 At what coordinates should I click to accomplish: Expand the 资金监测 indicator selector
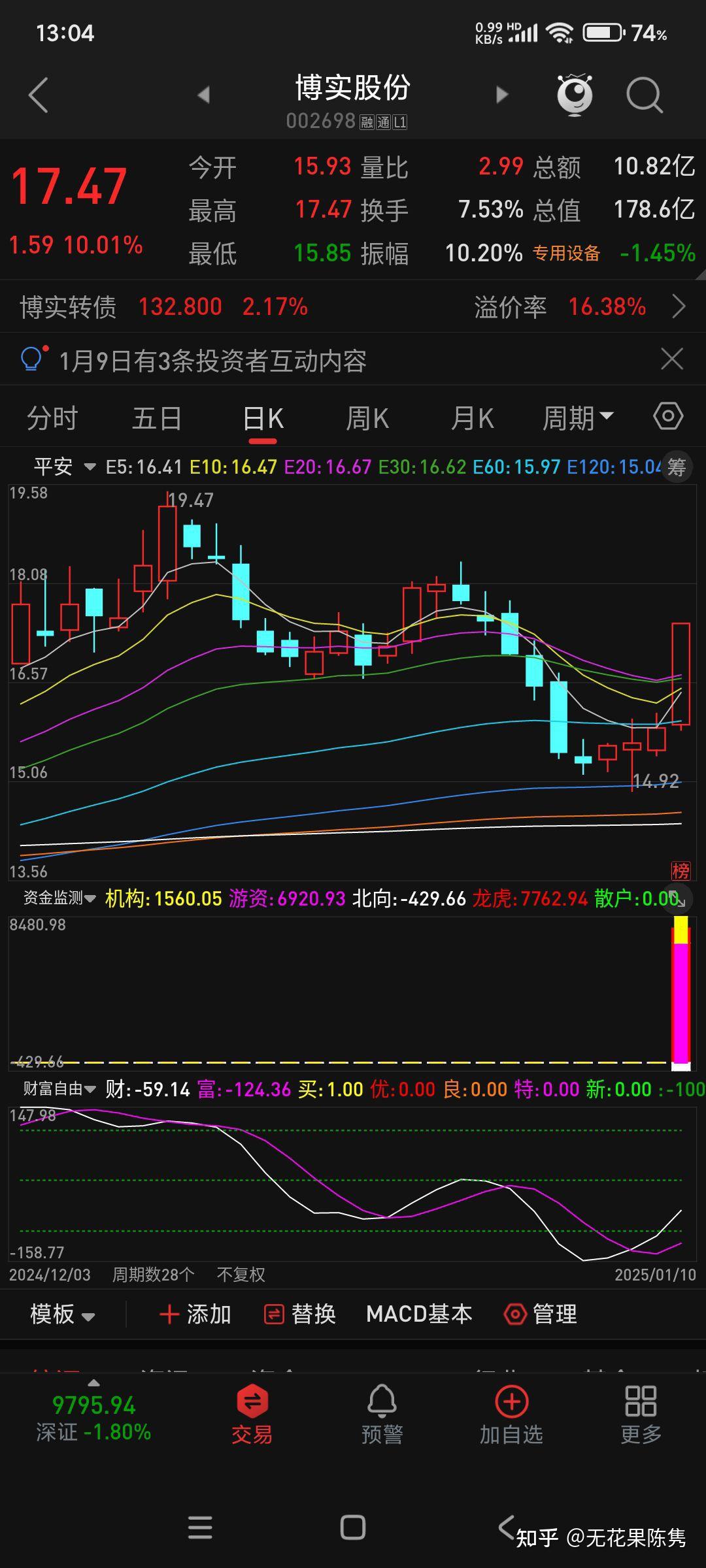coord(59,898)
